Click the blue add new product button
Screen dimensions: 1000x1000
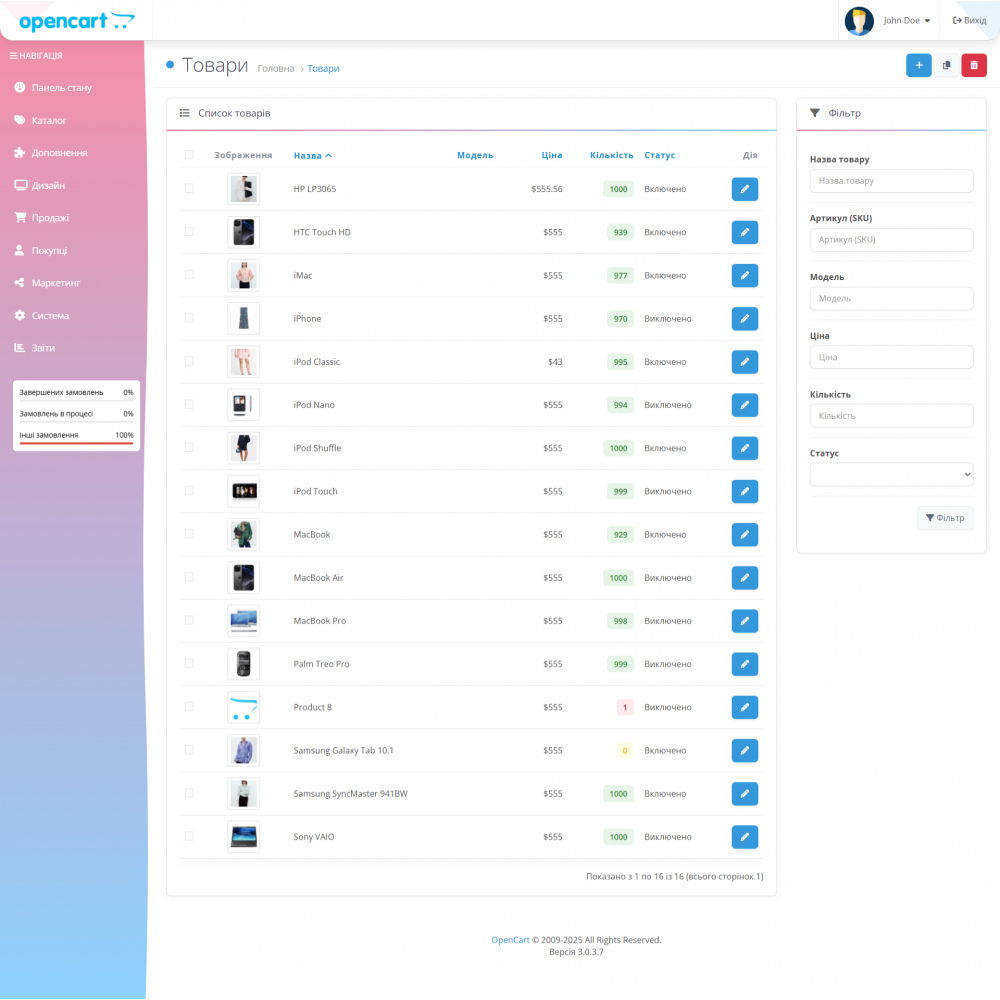point(918,65)
